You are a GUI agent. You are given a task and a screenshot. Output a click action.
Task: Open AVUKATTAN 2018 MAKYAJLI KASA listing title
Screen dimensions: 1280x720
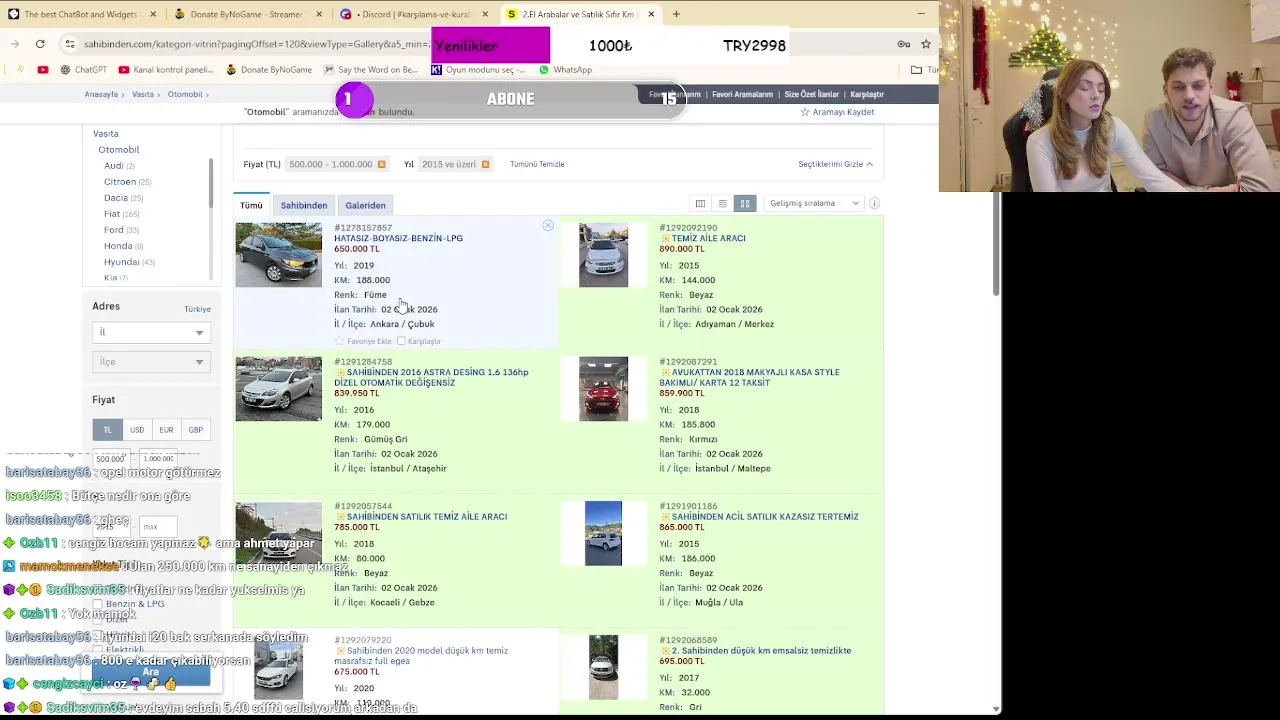750,377
